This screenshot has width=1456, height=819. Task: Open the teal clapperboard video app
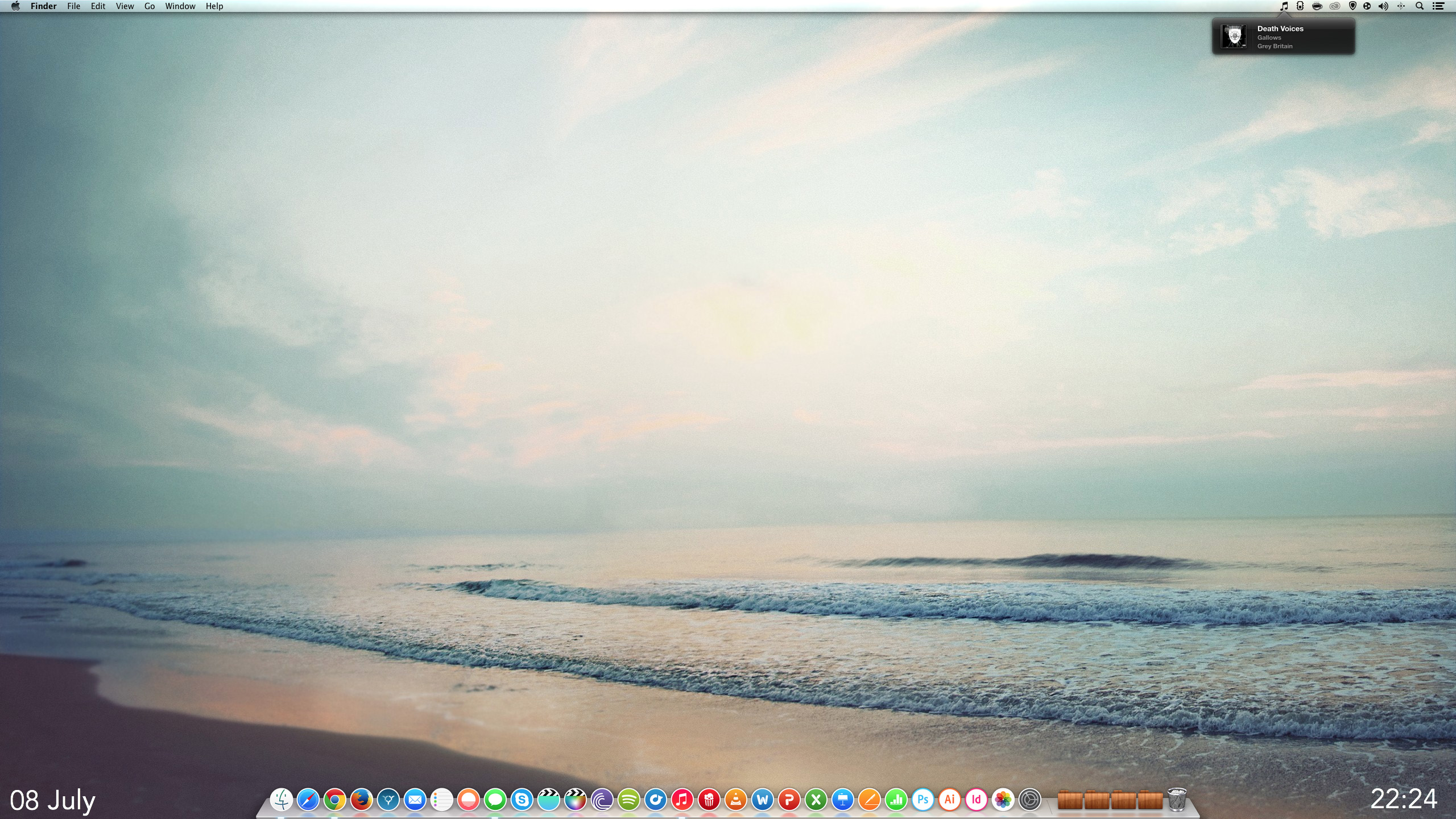tap(549, 800)
